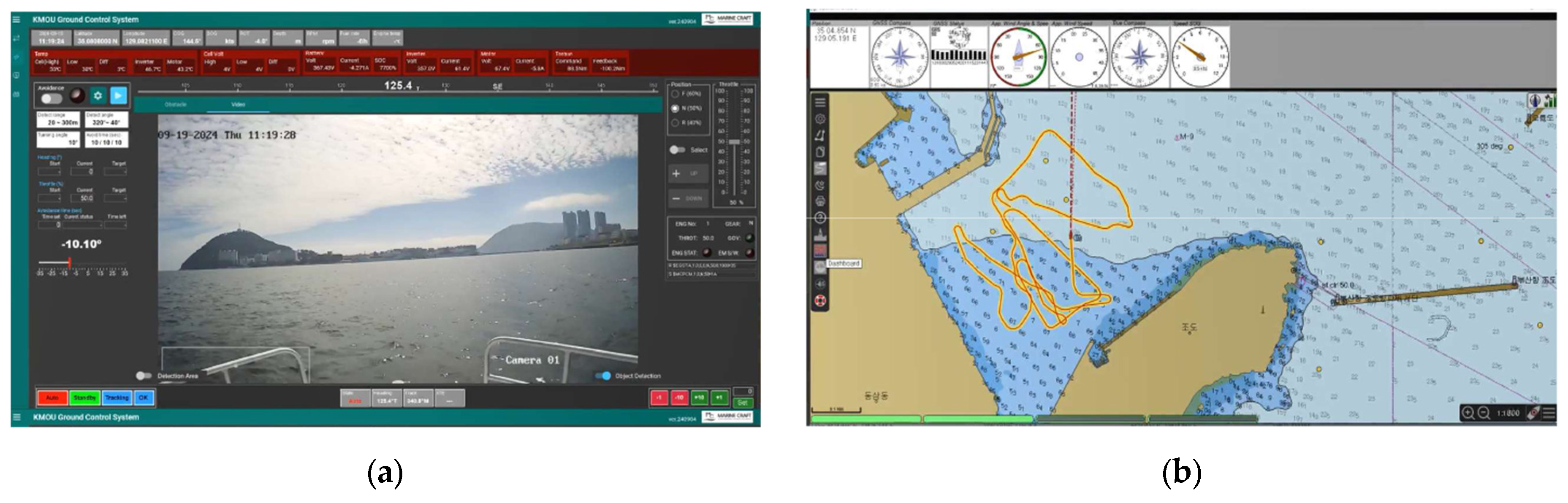Open the Throttle Target dropdown

point(116,198)
